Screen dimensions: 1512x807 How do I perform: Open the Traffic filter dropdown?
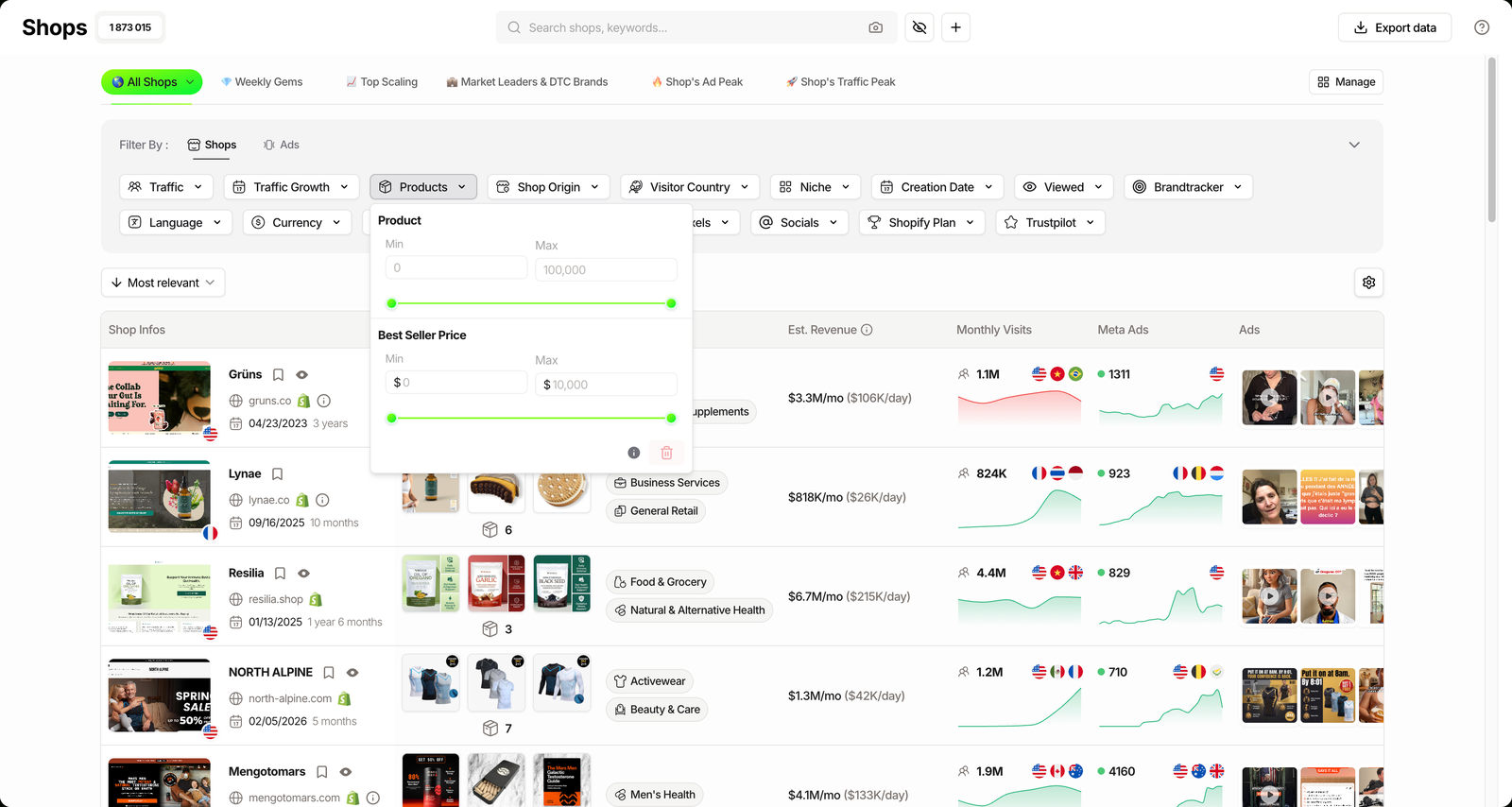click(x=166, y=187)
